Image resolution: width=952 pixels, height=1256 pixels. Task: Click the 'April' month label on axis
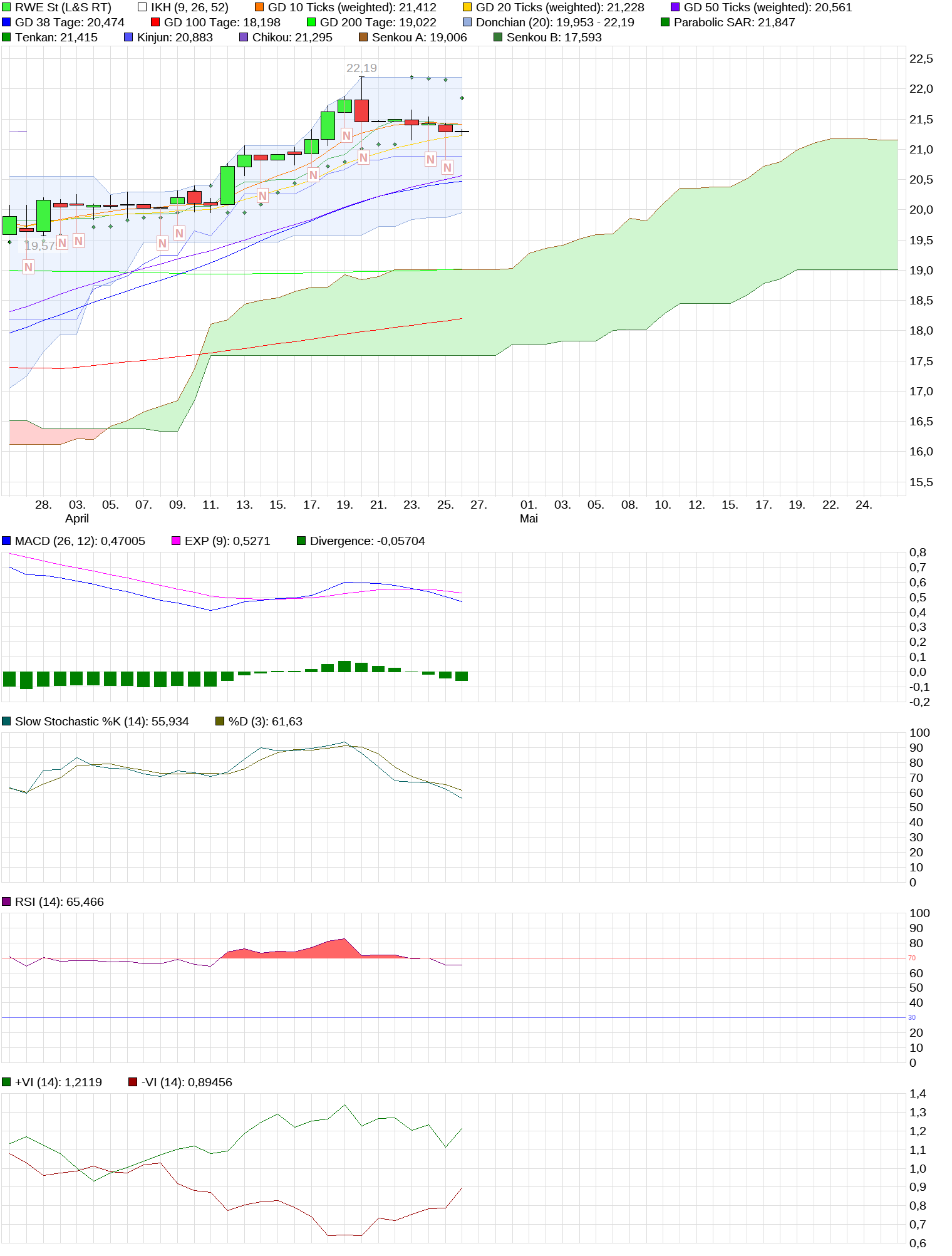(x=77, y=519)
